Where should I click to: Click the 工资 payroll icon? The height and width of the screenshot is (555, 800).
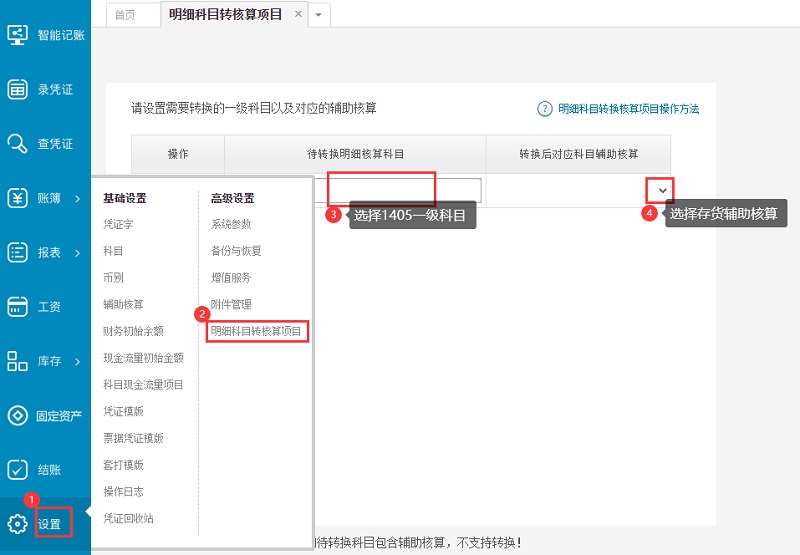pyautogui.click(x=18, y=306)
